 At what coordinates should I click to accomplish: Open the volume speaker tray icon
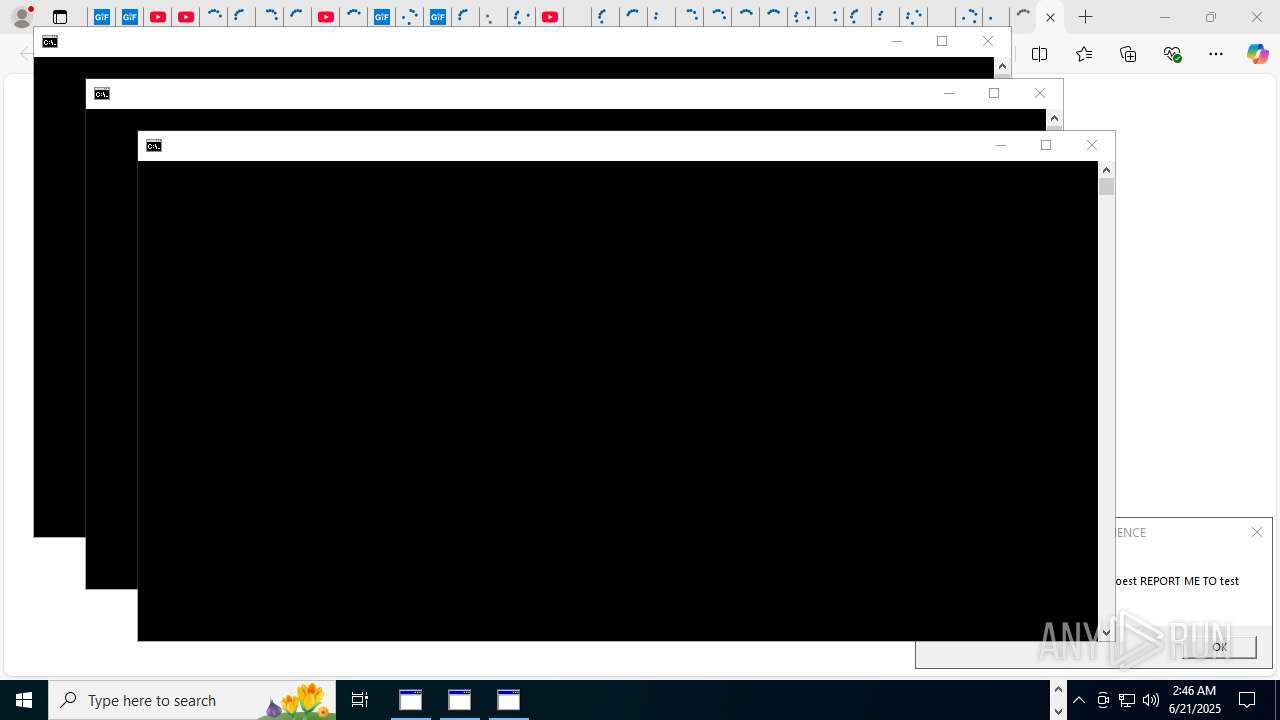coord(1151,700)
